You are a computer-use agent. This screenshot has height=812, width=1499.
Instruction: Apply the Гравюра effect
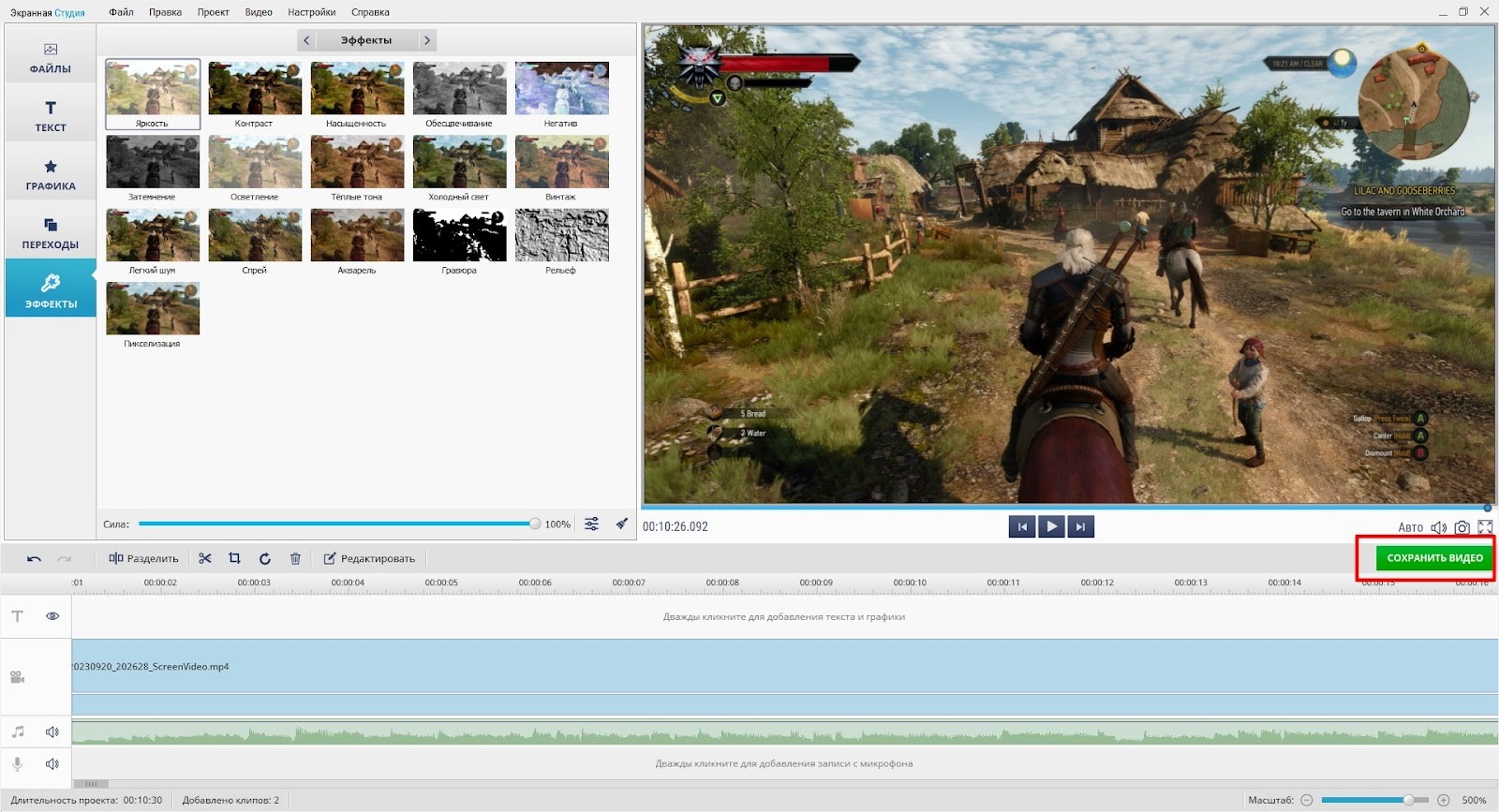pos(459,241)
